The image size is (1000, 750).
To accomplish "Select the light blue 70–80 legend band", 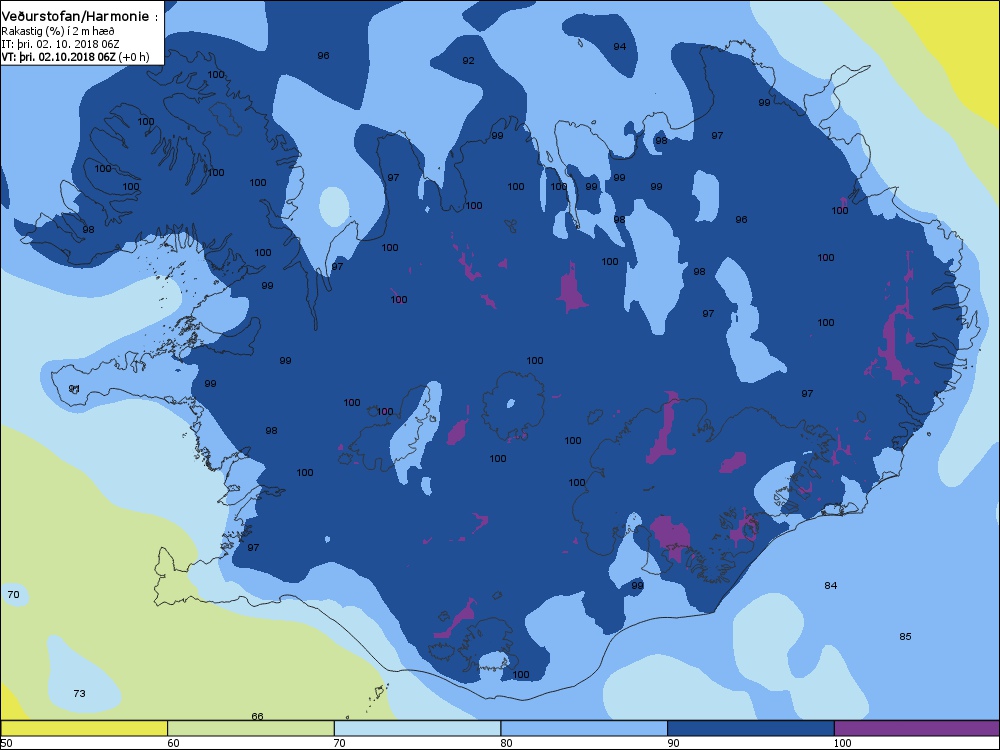I will click(x=417, y=728).
